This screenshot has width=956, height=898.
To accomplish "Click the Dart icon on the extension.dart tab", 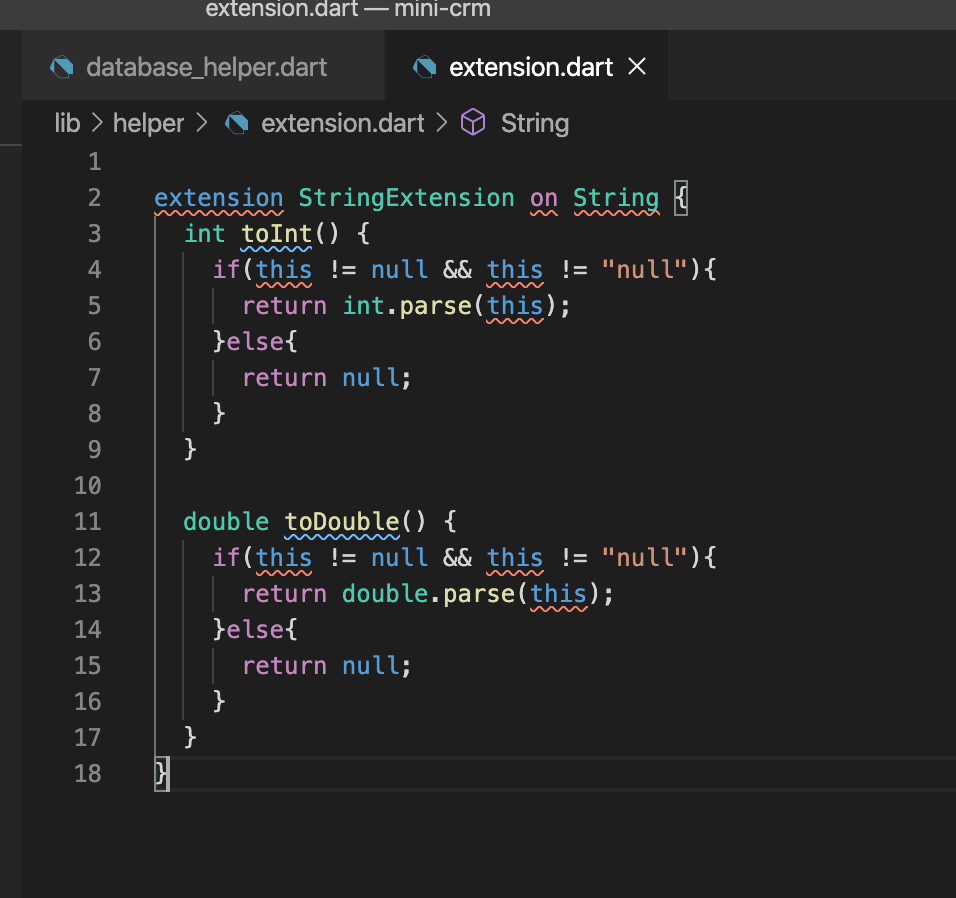I will 425,67.
